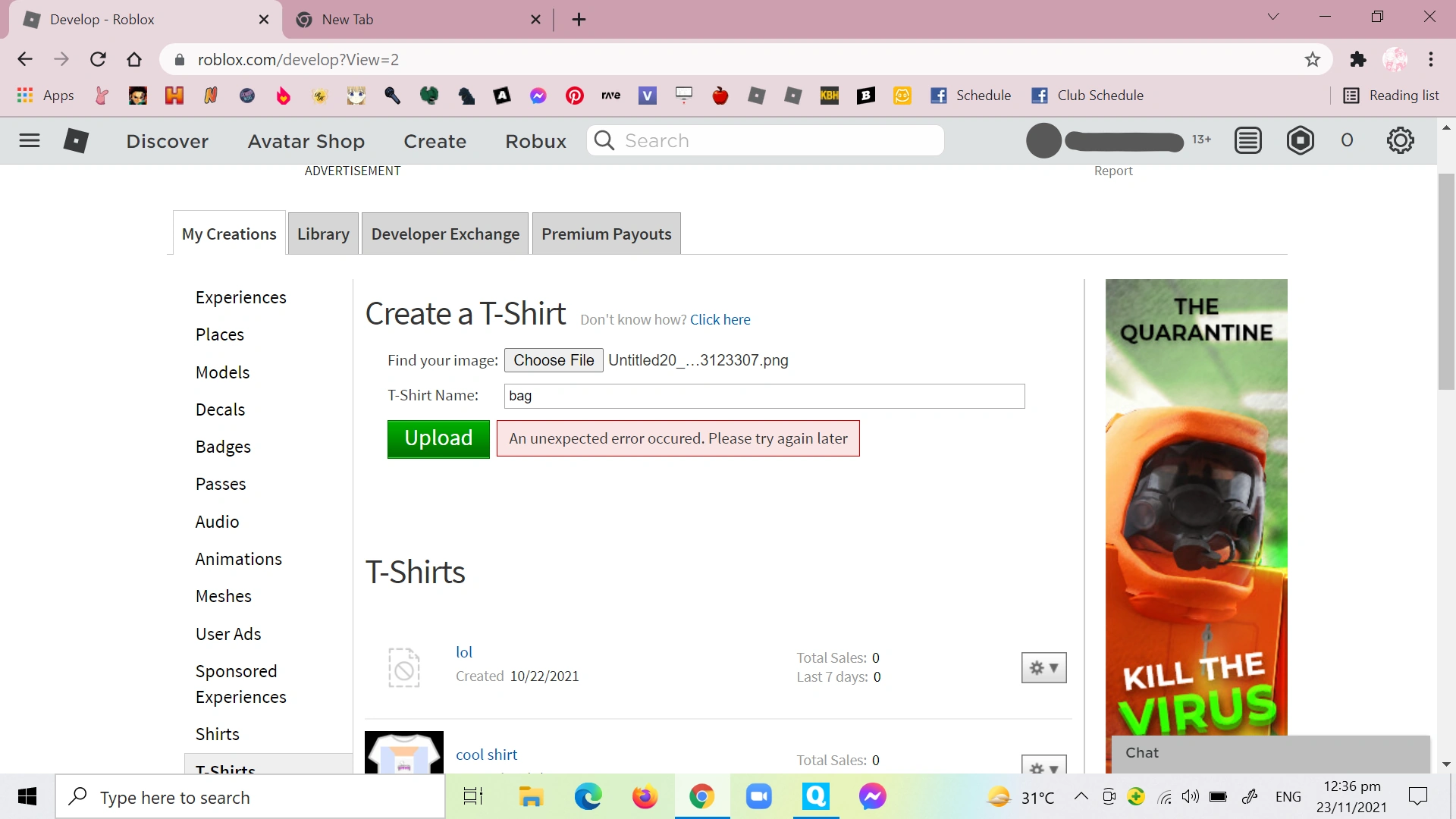
Task: Click the T-Shirt Name input field
Action: tap(764, 396)
